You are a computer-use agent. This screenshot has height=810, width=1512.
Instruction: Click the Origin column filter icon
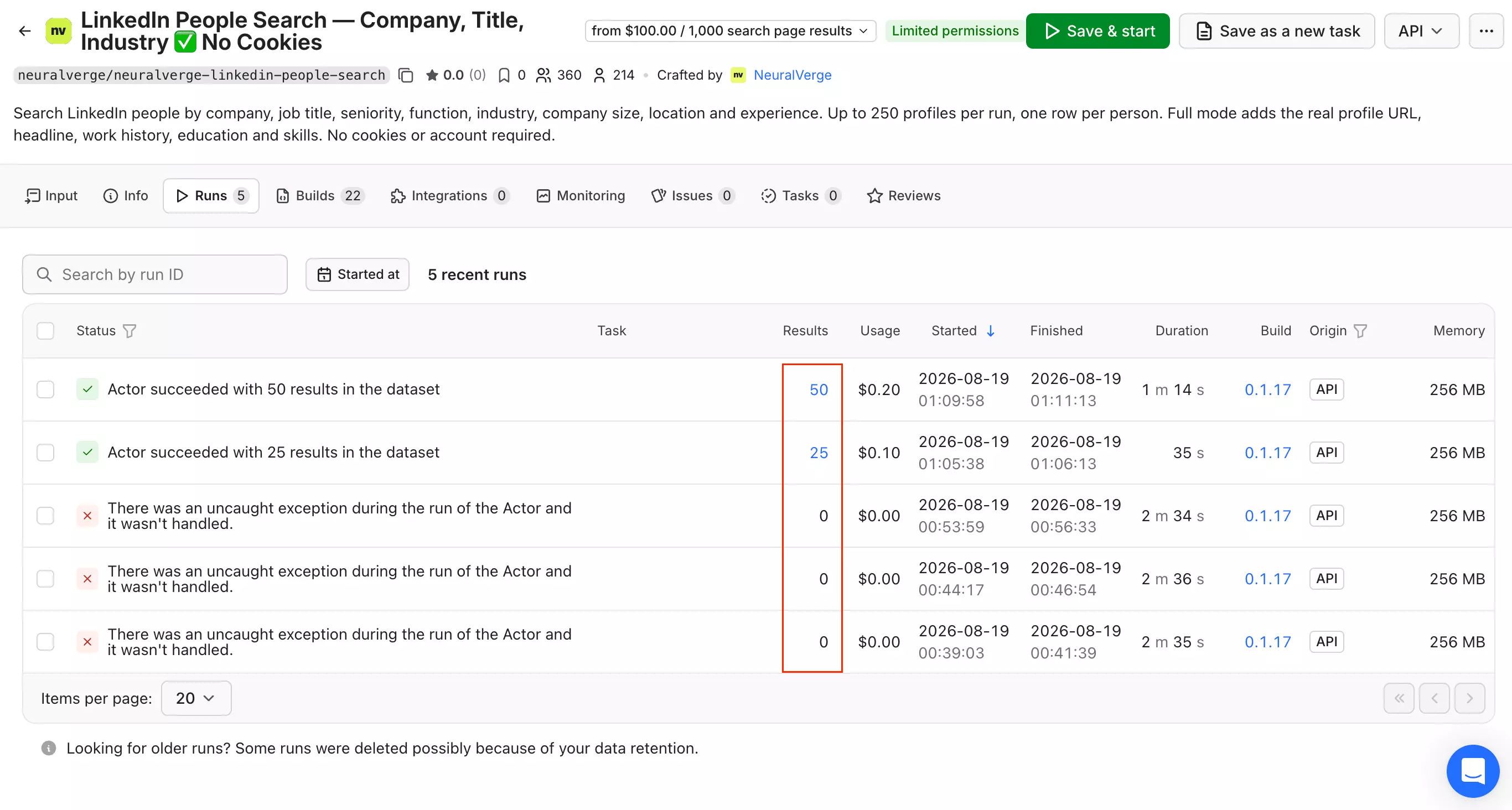pos(1360,331)
